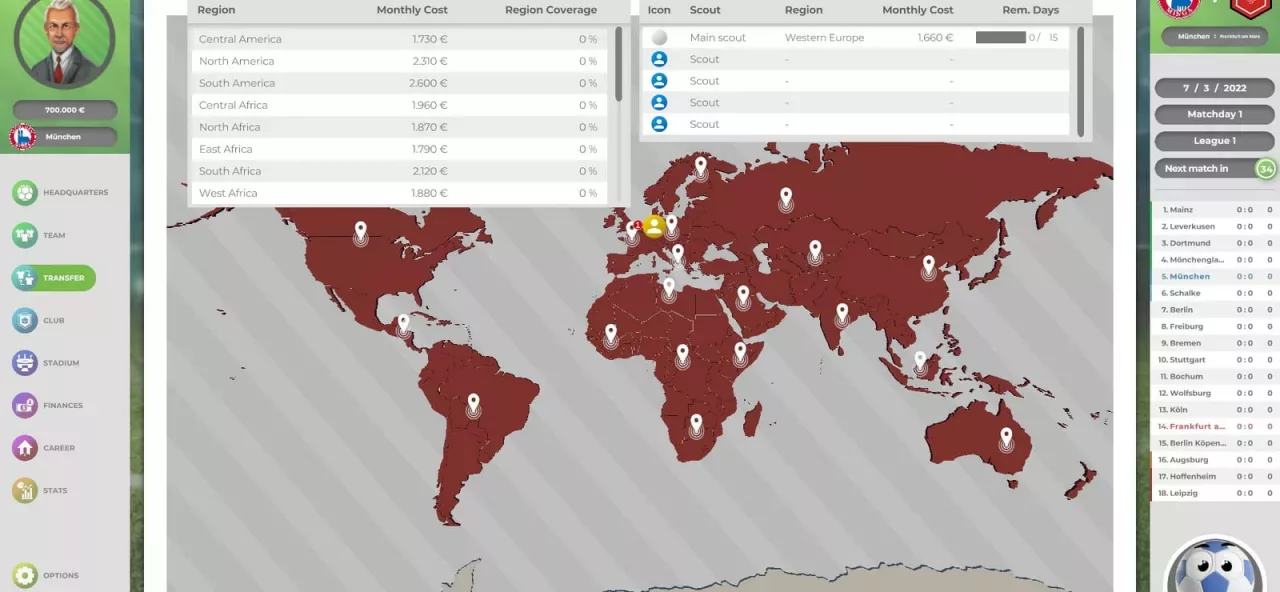Screen dimensions: 1280x592
Task: Click the yellow scout marker over Europe
Action: click(x=654, y=226)
